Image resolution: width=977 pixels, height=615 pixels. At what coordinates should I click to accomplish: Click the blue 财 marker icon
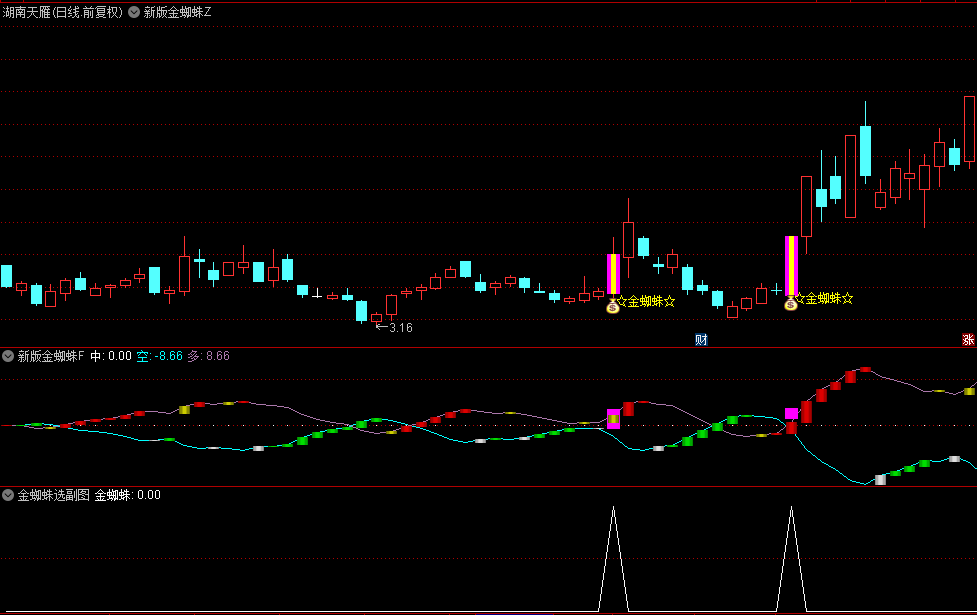tap(701, 340)
